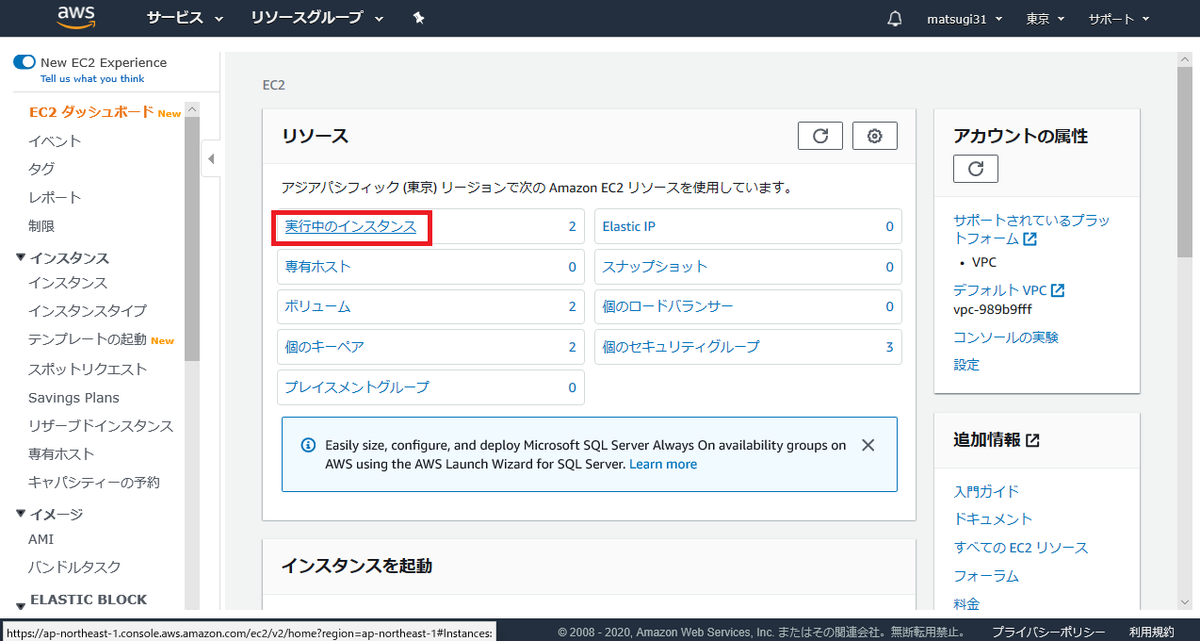This screenshot has height=641, width=1200.
Task: Open the 東京 region dropdown
Action: [1046, 19]
